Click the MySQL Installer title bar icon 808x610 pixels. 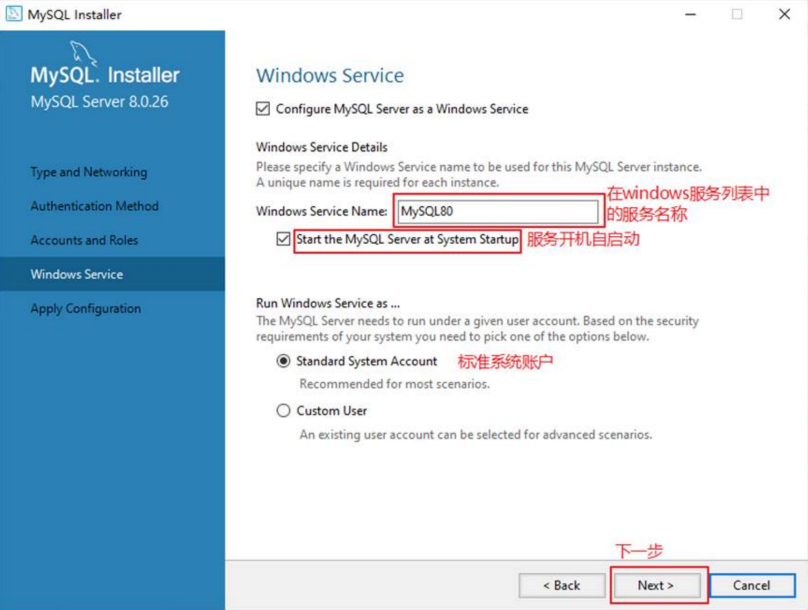[13, 14]
